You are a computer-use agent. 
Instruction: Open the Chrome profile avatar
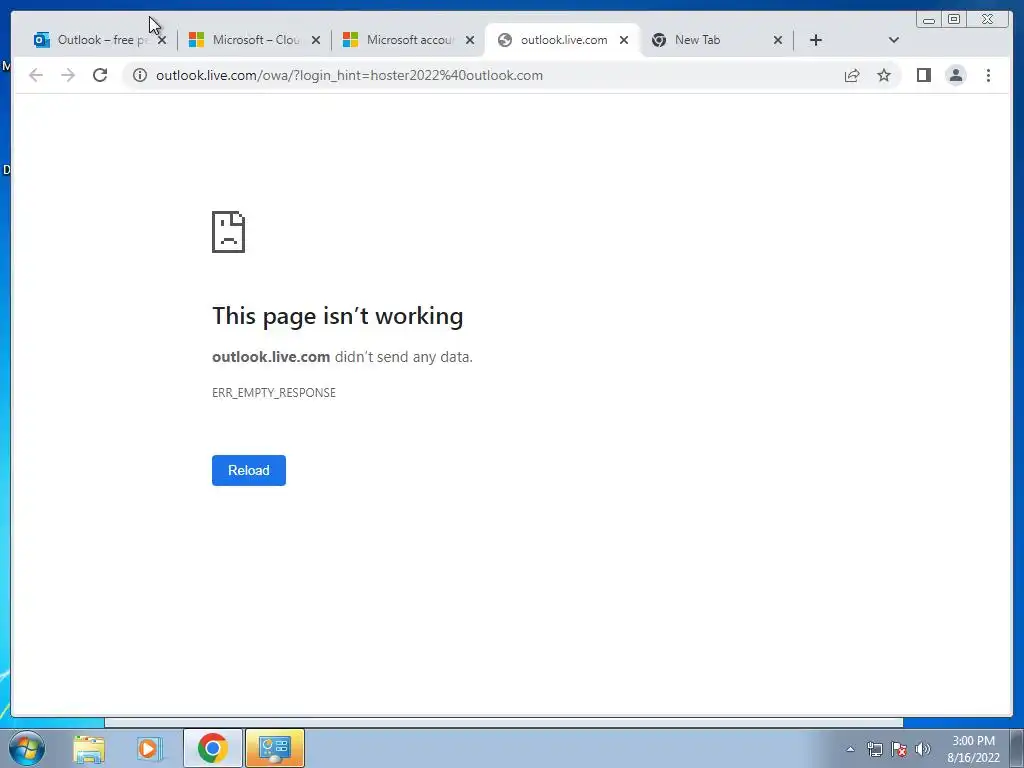[x=956, y=75]
